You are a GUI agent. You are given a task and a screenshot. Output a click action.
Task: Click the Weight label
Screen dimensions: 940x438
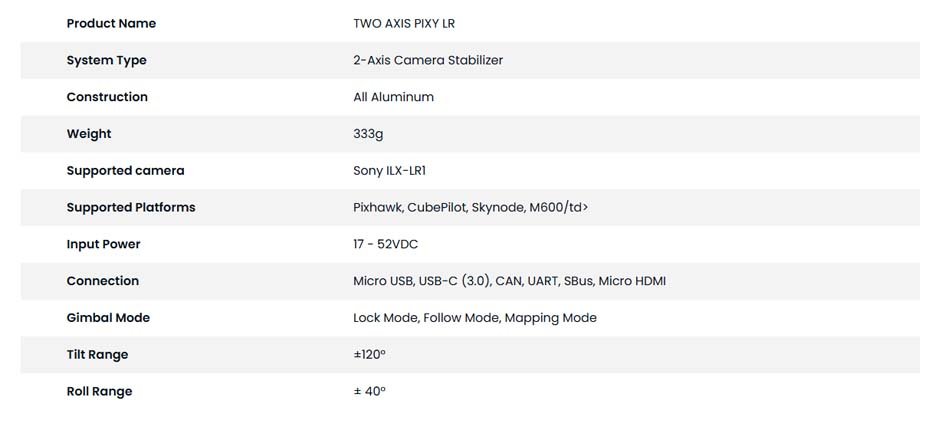tap(89, 134)
